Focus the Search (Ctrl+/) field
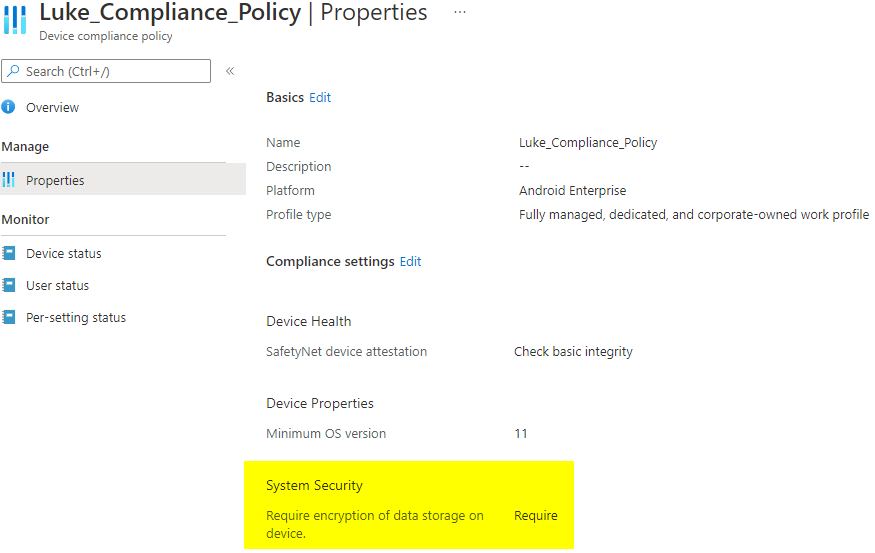 [115, 71]
